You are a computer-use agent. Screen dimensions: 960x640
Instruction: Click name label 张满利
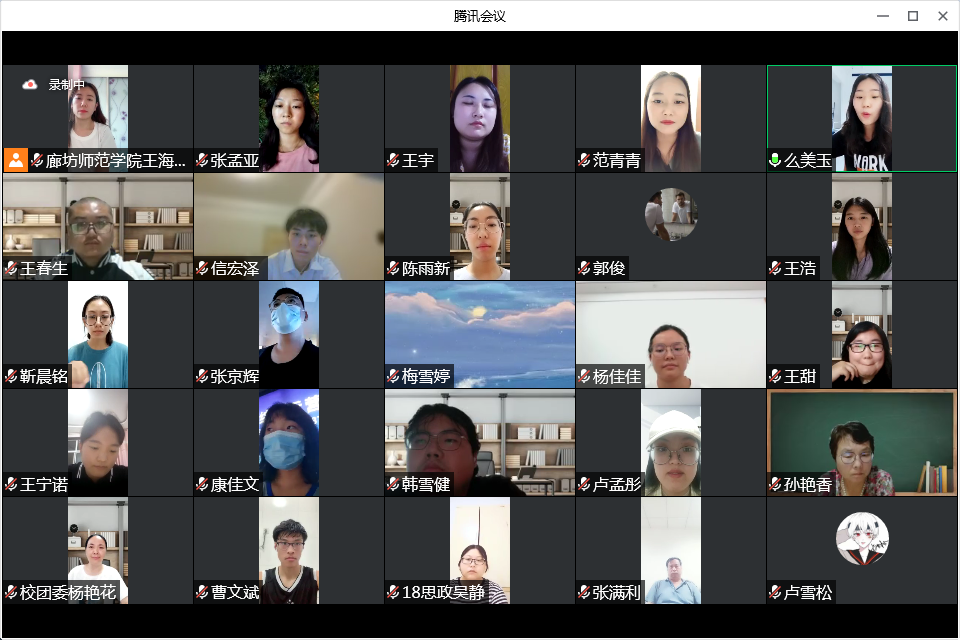(617, 592)
